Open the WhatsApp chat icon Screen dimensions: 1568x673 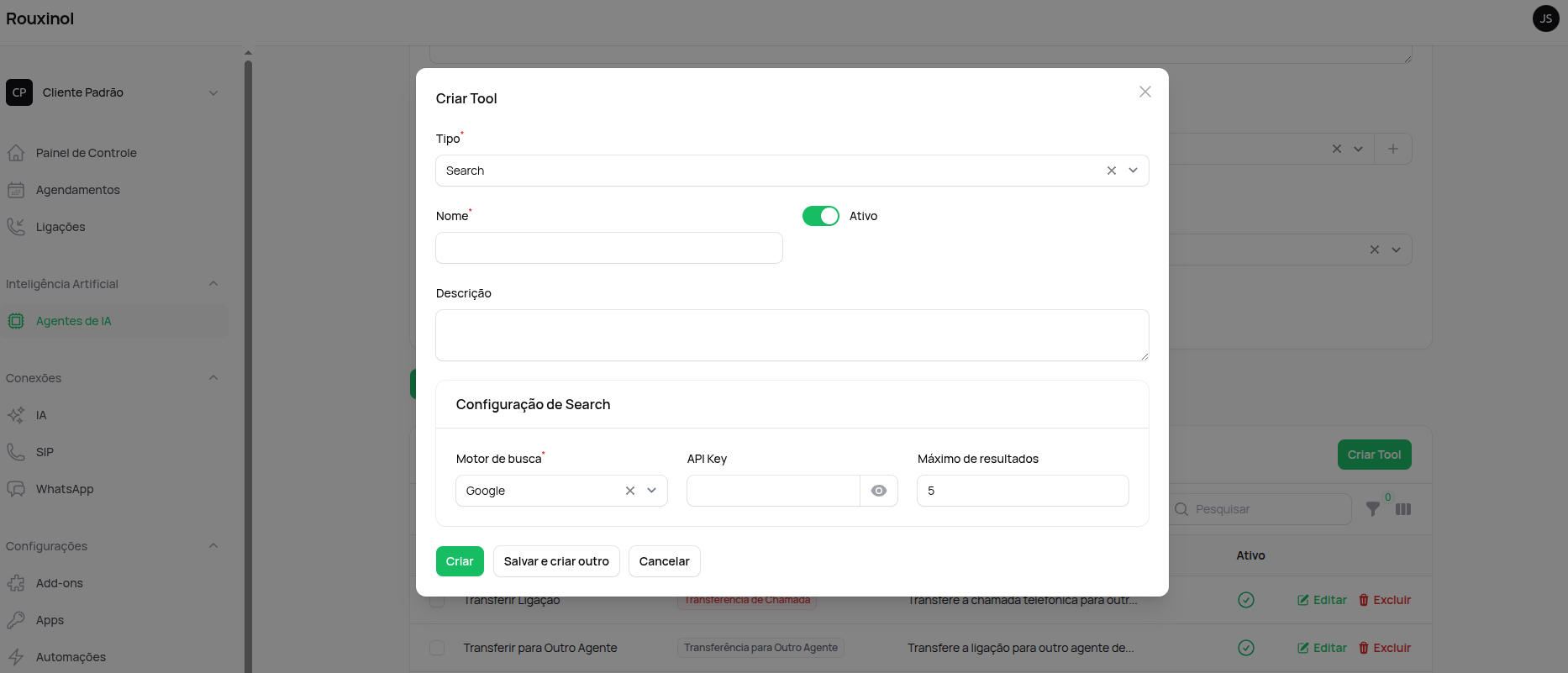pyautogui.click(x=16, y=489)
